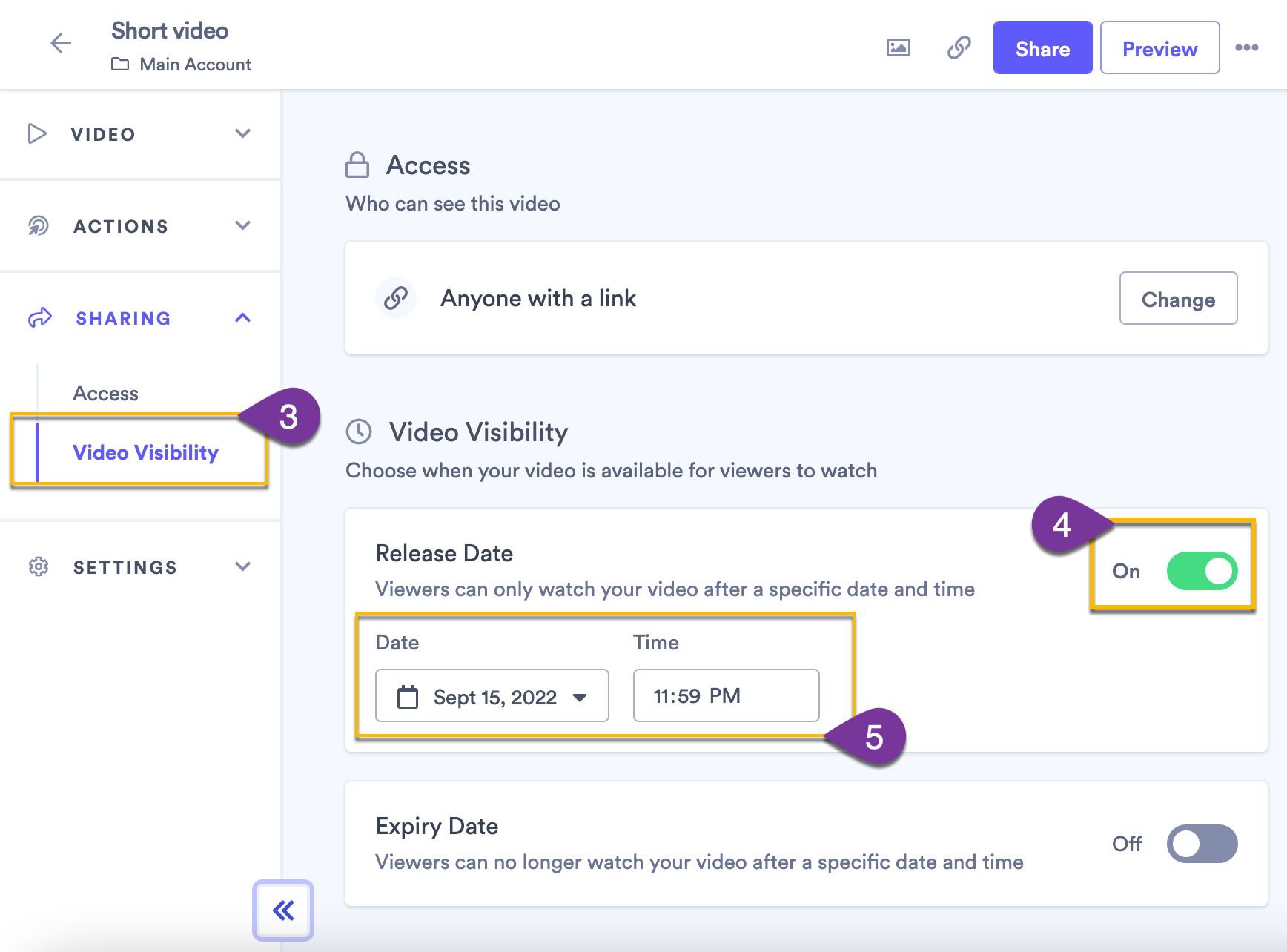The image size is (1287, 952).
Task: Open the three-dot more options menu
Action: click(1246, 47)
